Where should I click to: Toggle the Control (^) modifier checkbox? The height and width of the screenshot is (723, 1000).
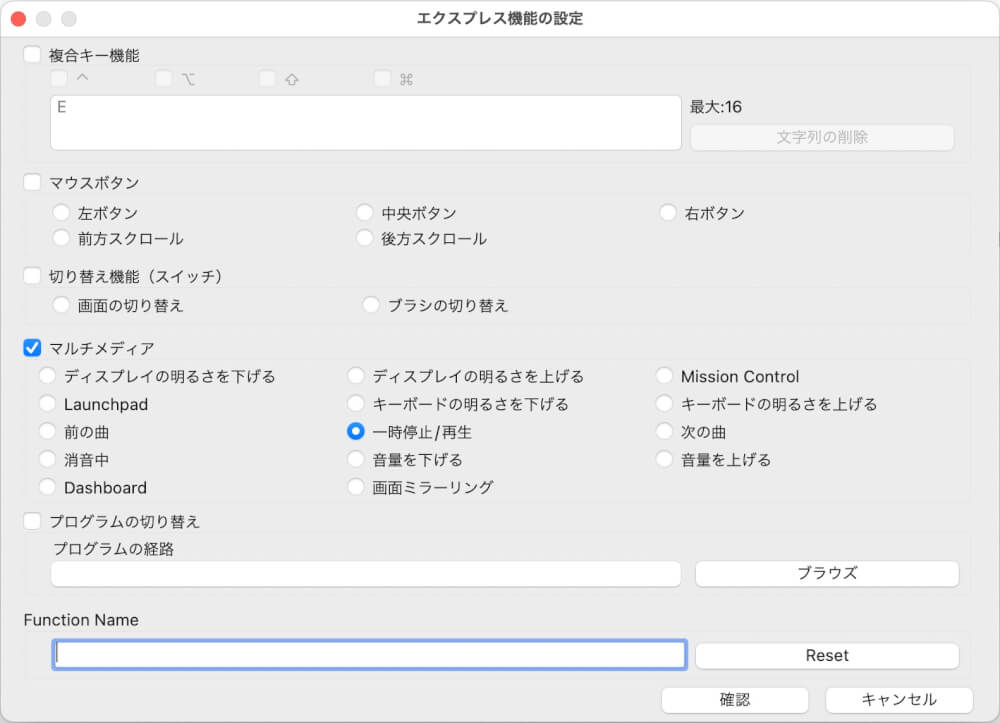pos(59,78)
